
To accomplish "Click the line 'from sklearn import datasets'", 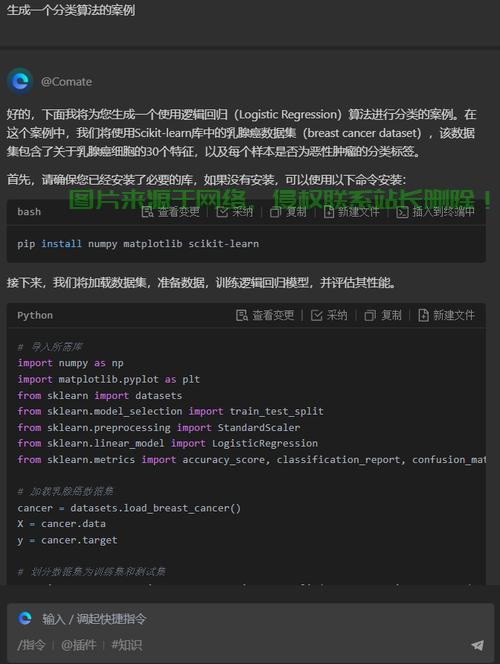I will pyautogui.click(x=99, y=395).
